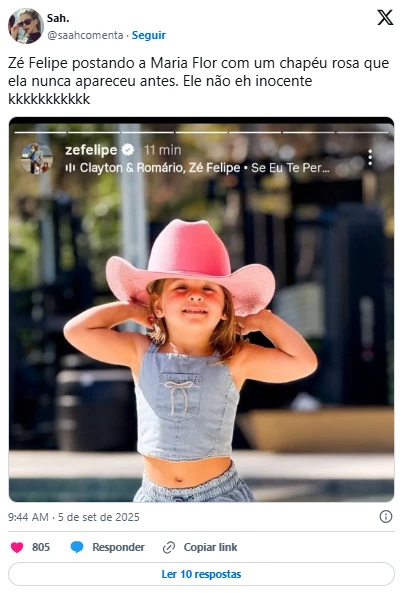Open the tweet info icon
This screenshot has height=593, width=402.
click(386, 517)
